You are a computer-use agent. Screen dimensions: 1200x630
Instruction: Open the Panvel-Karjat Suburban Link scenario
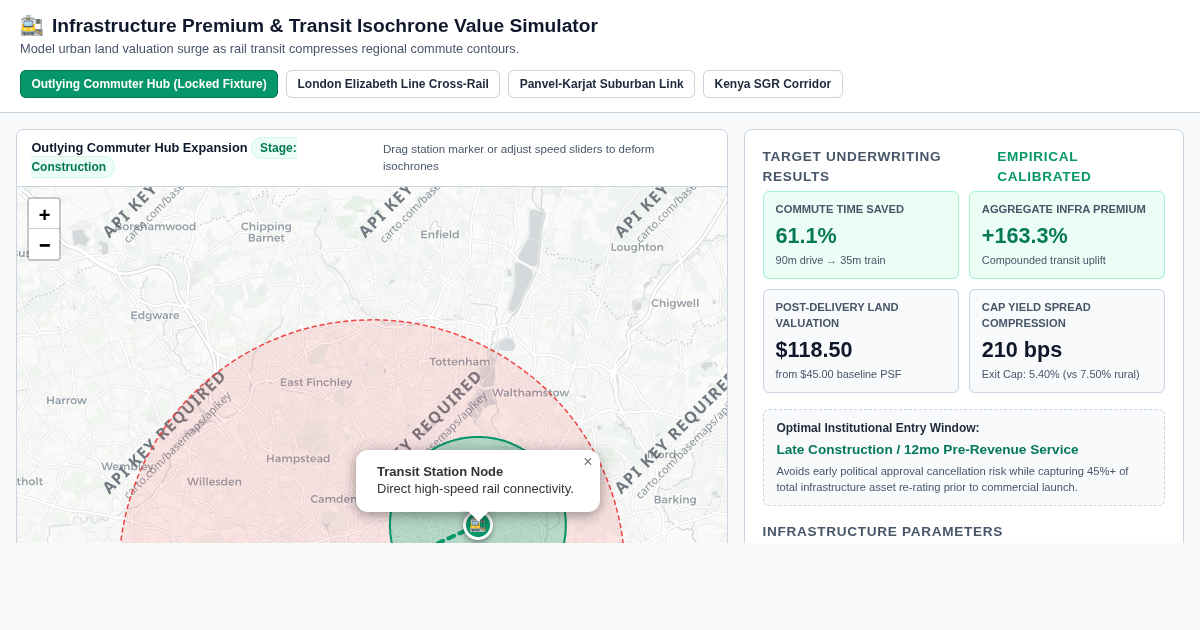(601, 84)
